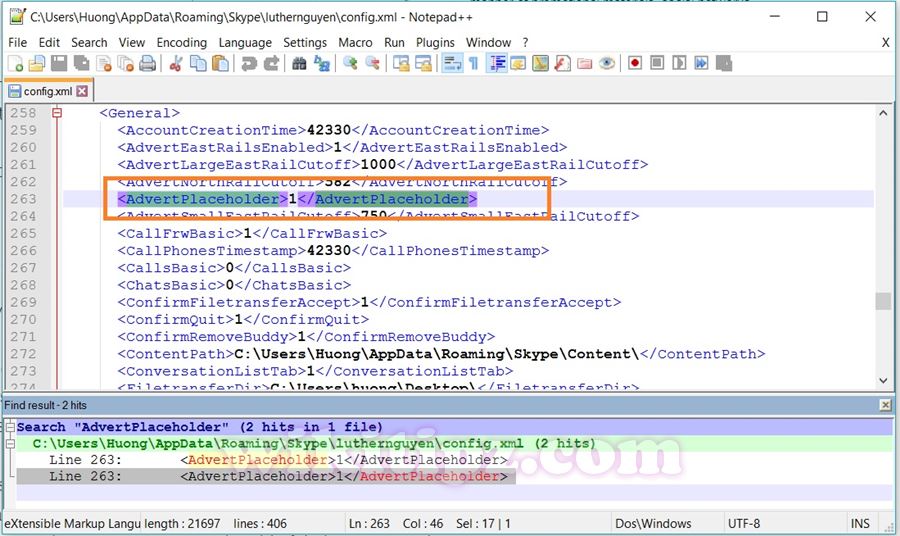Collapse the config.xml file results node
Screen dimensions: 900x536
[x=10, y=444]
